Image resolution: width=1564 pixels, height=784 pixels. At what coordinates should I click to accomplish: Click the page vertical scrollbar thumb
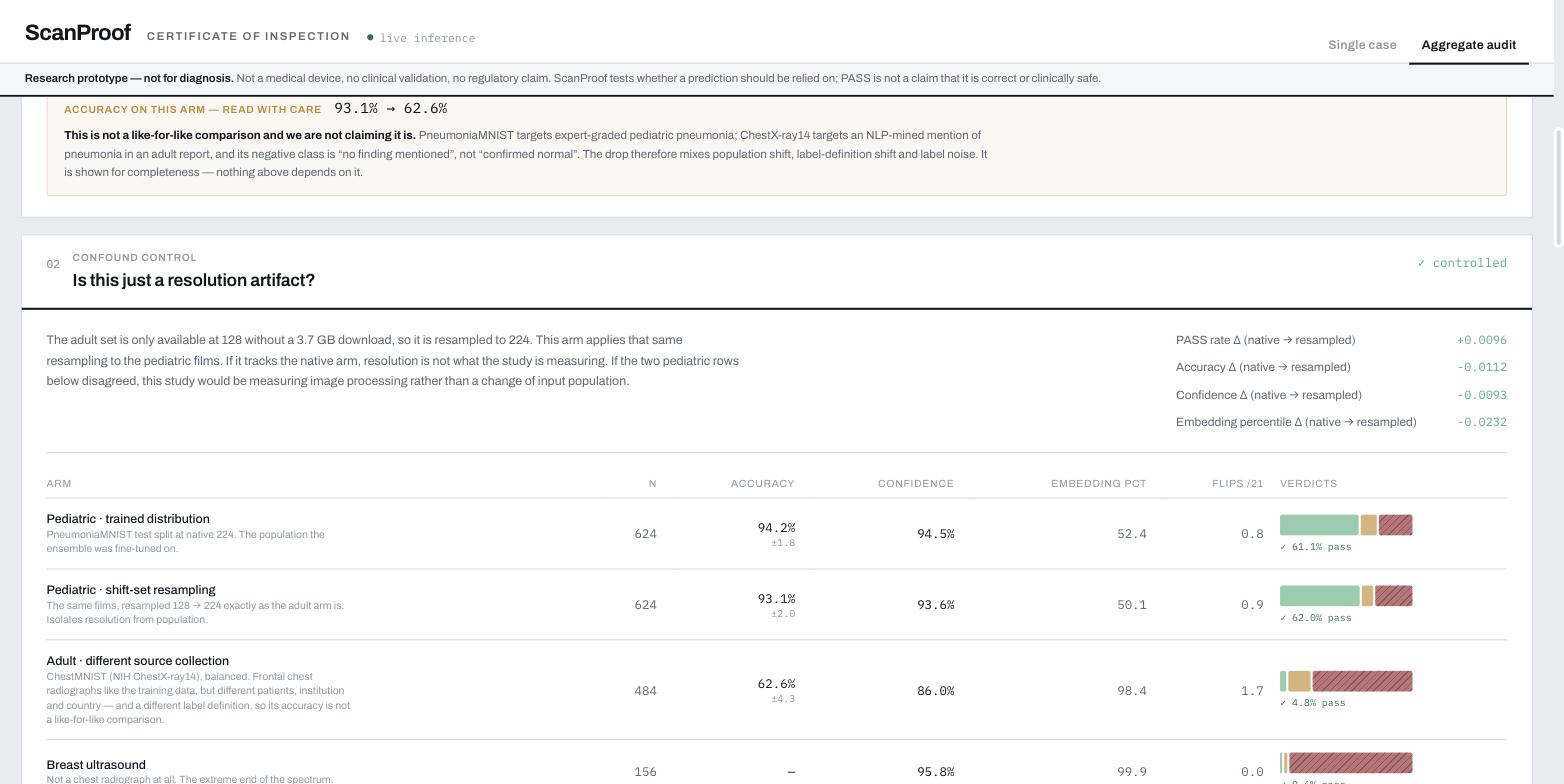[x=1557, y=187]
